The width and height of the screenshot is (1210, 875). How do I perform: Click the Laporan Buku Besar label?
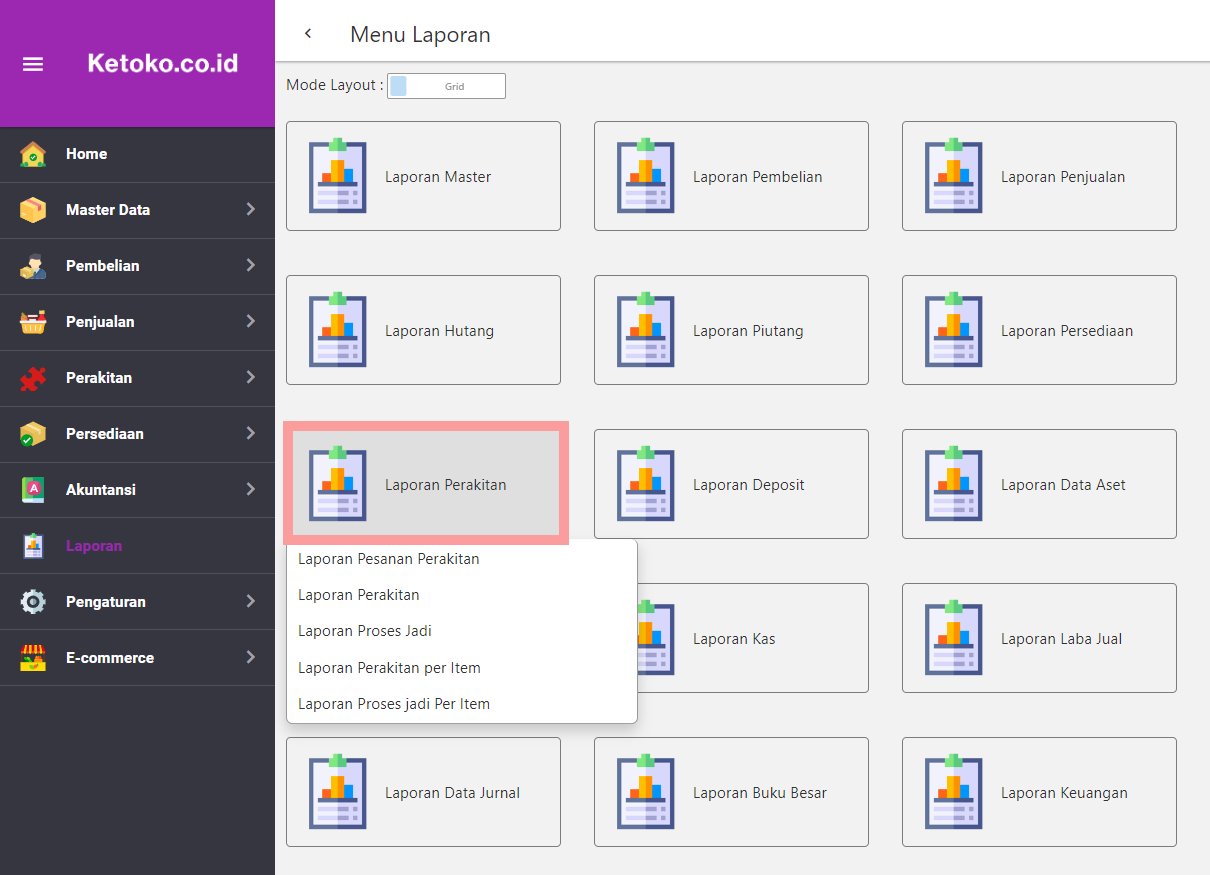coord(760,793)
